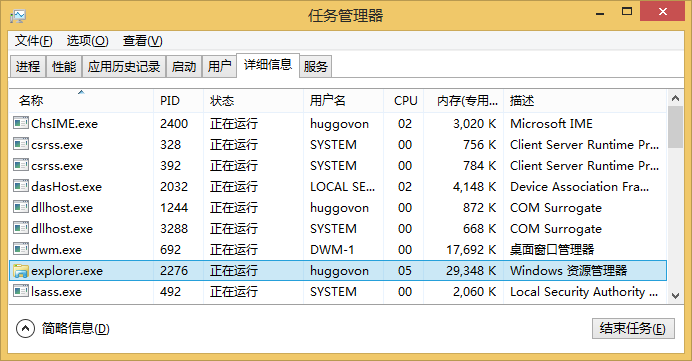Click the dwm.exe process icon
Screen dimensions: 692x361
21,249
